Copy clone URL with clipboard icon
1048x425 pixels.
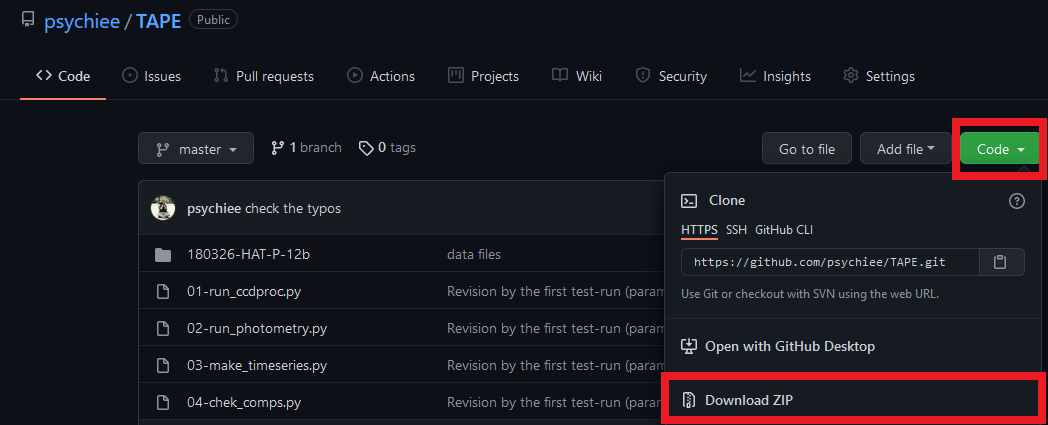pos(1001,262)
